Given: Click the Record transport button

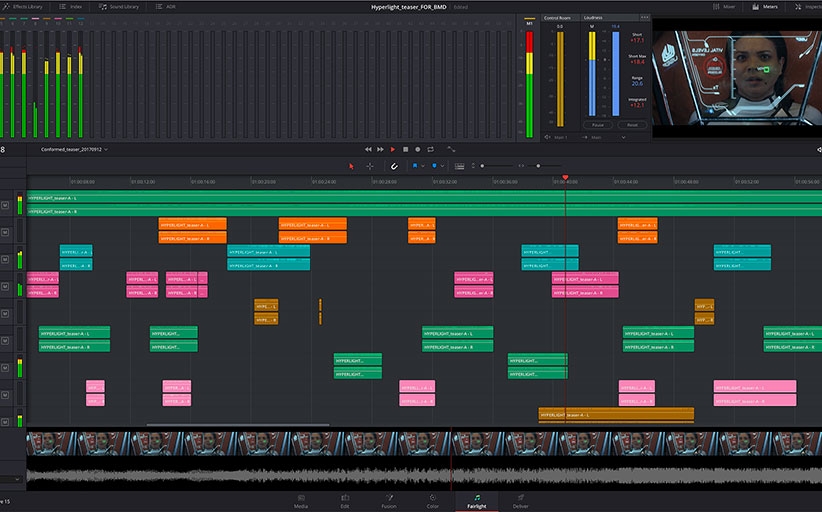Looking at the screenshot, I should [416, 149].
